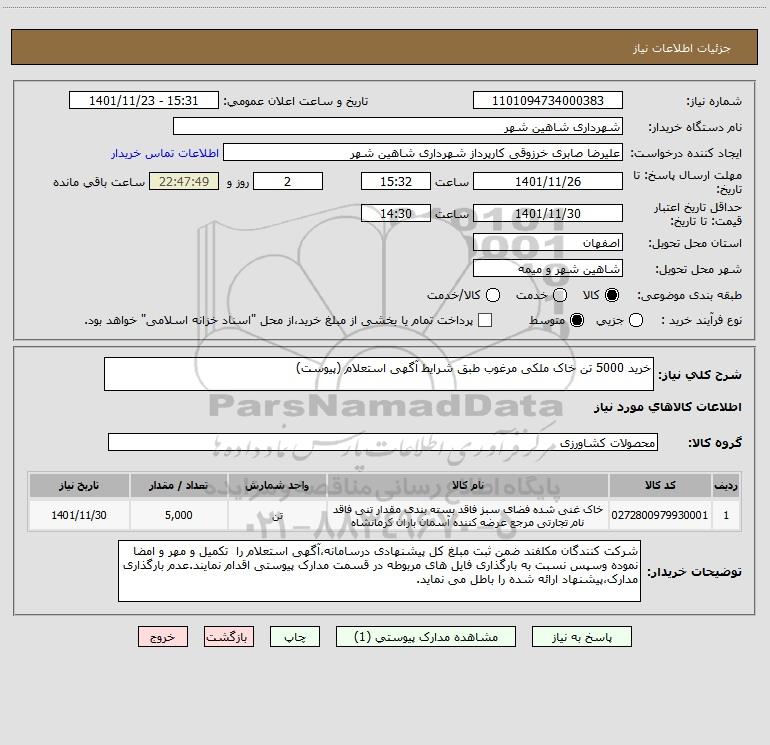Click the row number cell 1

point(726,515)
